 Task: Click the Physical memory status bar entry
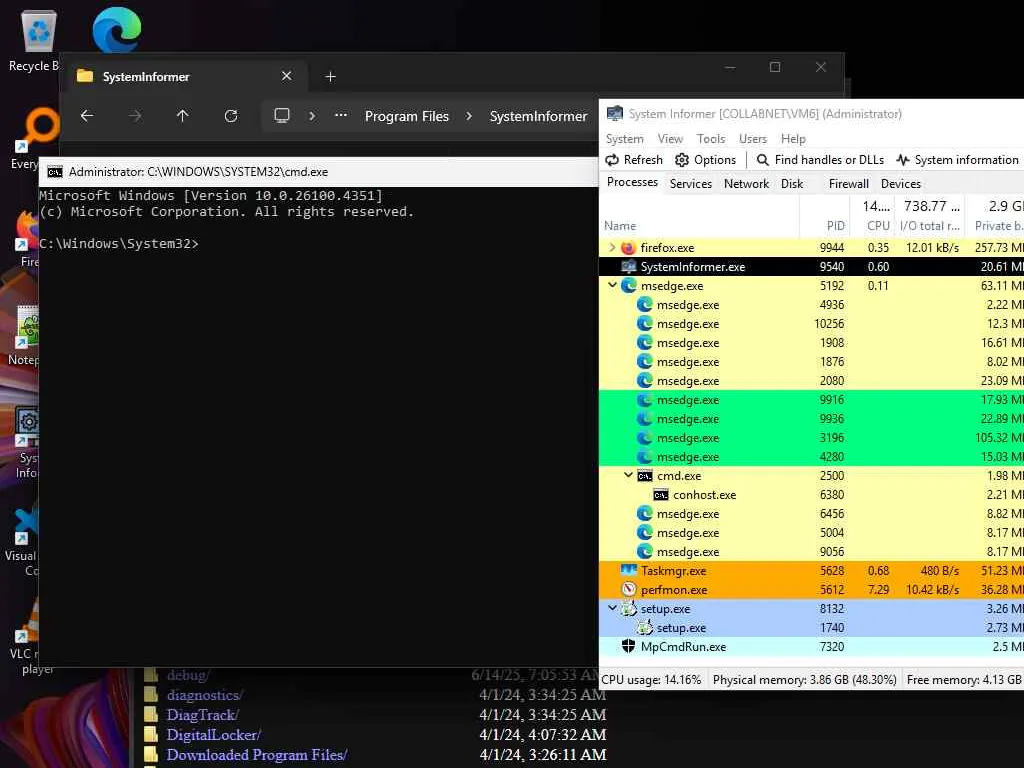[805, 680]
